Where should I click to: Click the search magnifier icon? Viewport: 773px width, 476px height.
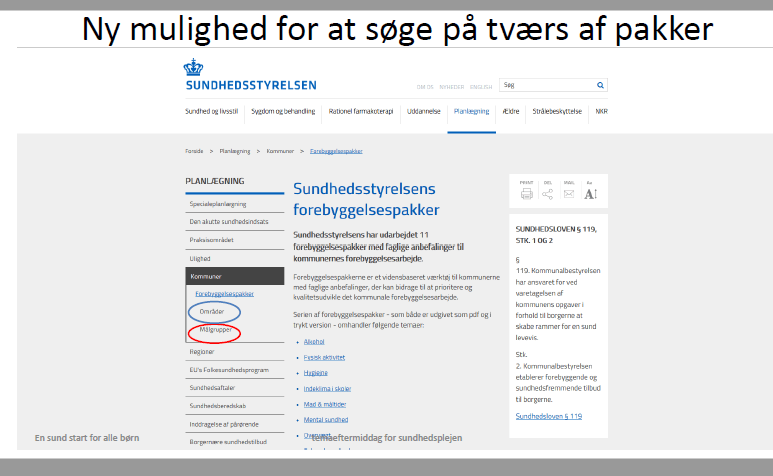tap(600, 85)
